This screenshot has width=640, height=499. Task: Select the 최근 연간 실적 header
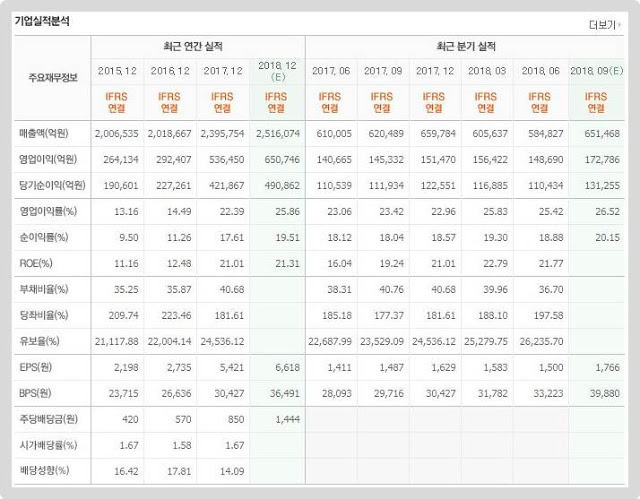click(193, 46)
